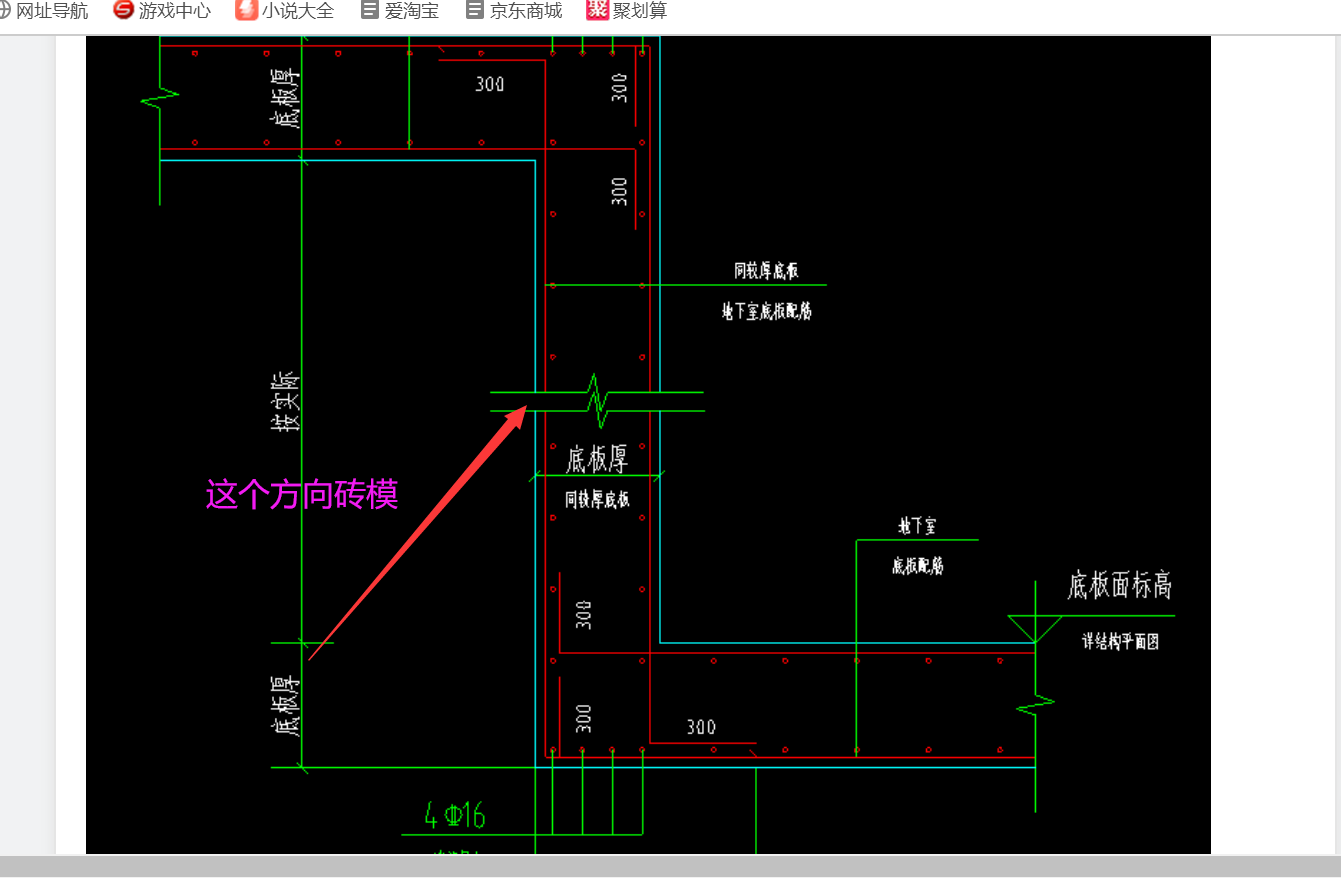Click the green 4Φ16 rebar label
The image size is (1341, 878).
pyautogui.click(x=455, y=816)
